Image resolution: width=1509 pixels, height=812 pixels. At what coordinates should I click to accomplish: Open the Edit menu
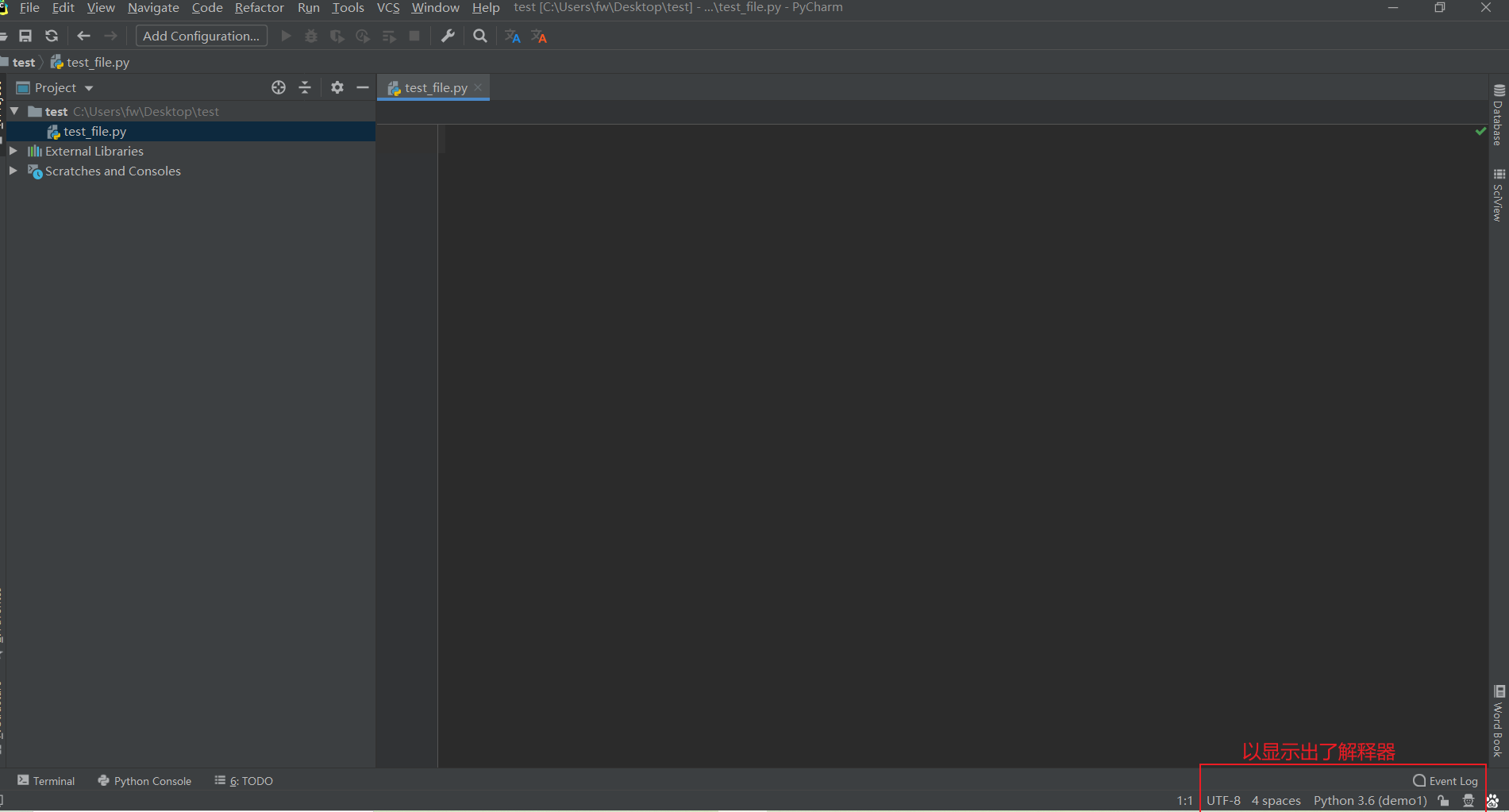(x=64, y=8)
